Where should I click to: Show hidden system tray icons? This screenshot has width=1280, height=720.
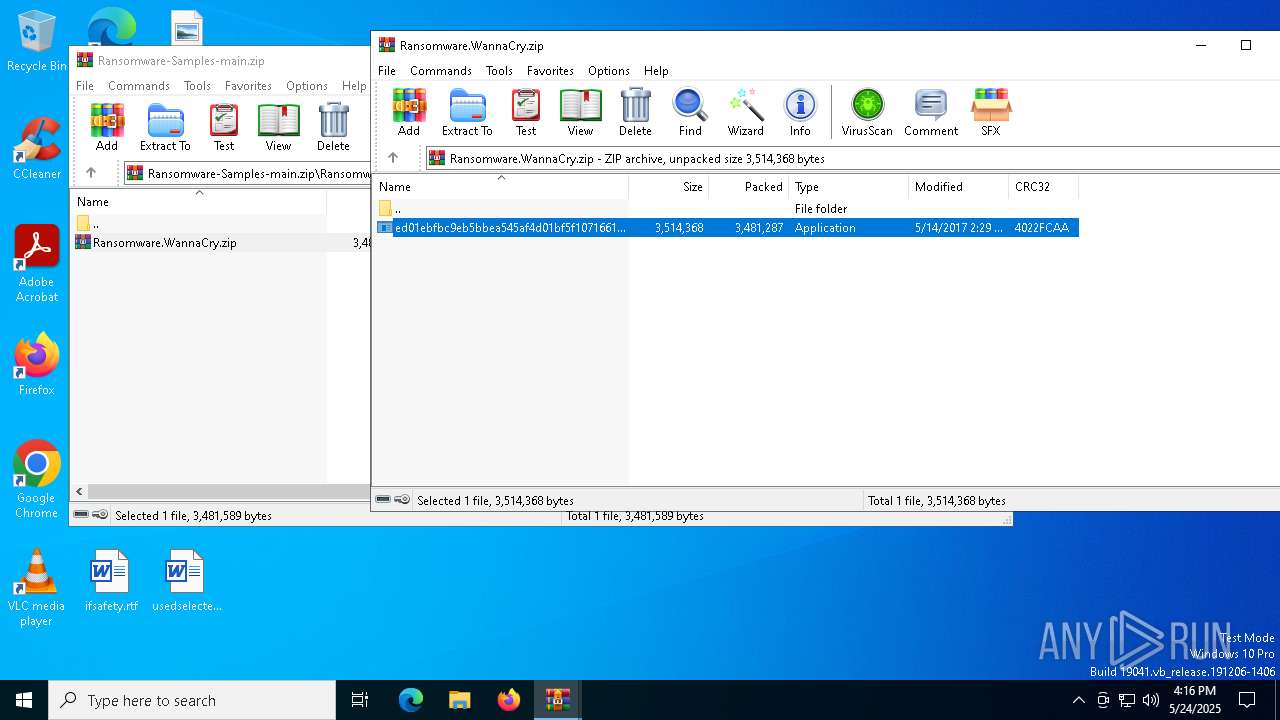point(1078,700)
